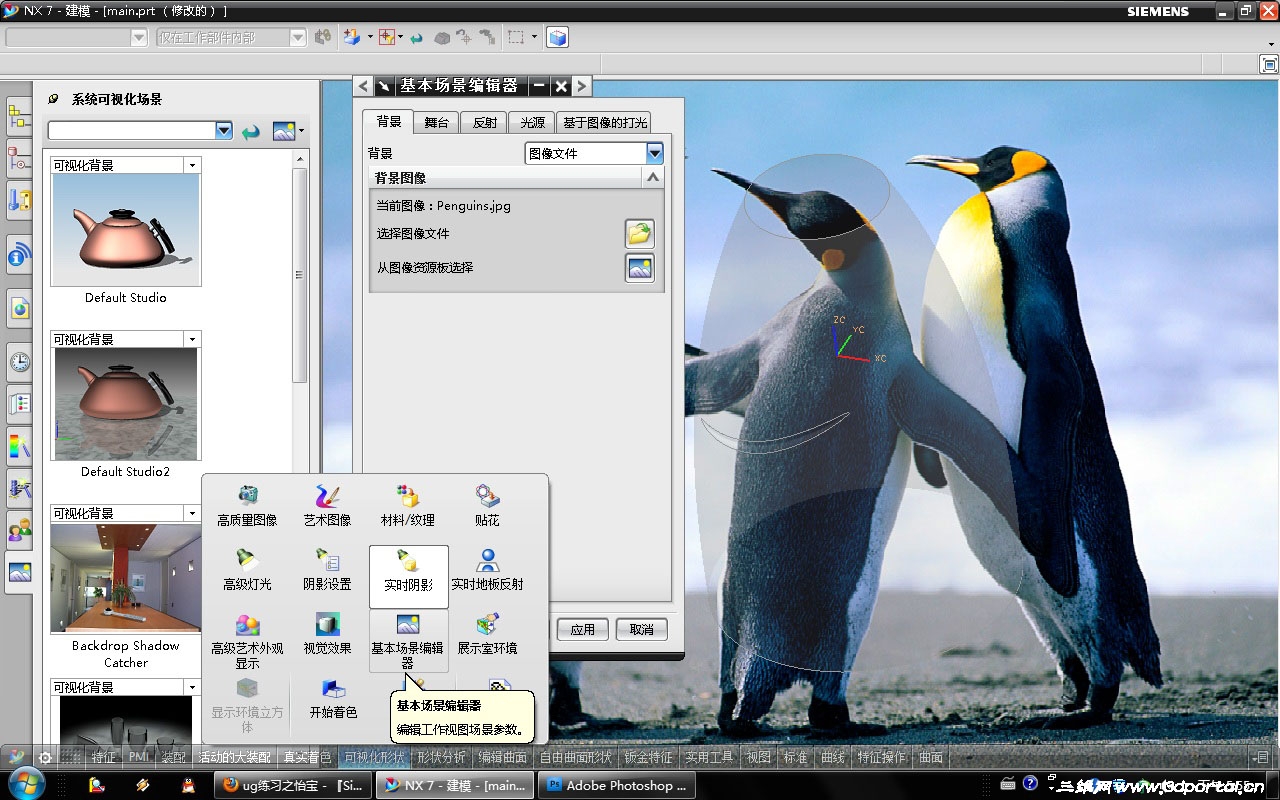1280x800 pixels.
Task: Go to next dialog with right arrow
Action: [581, 86]
